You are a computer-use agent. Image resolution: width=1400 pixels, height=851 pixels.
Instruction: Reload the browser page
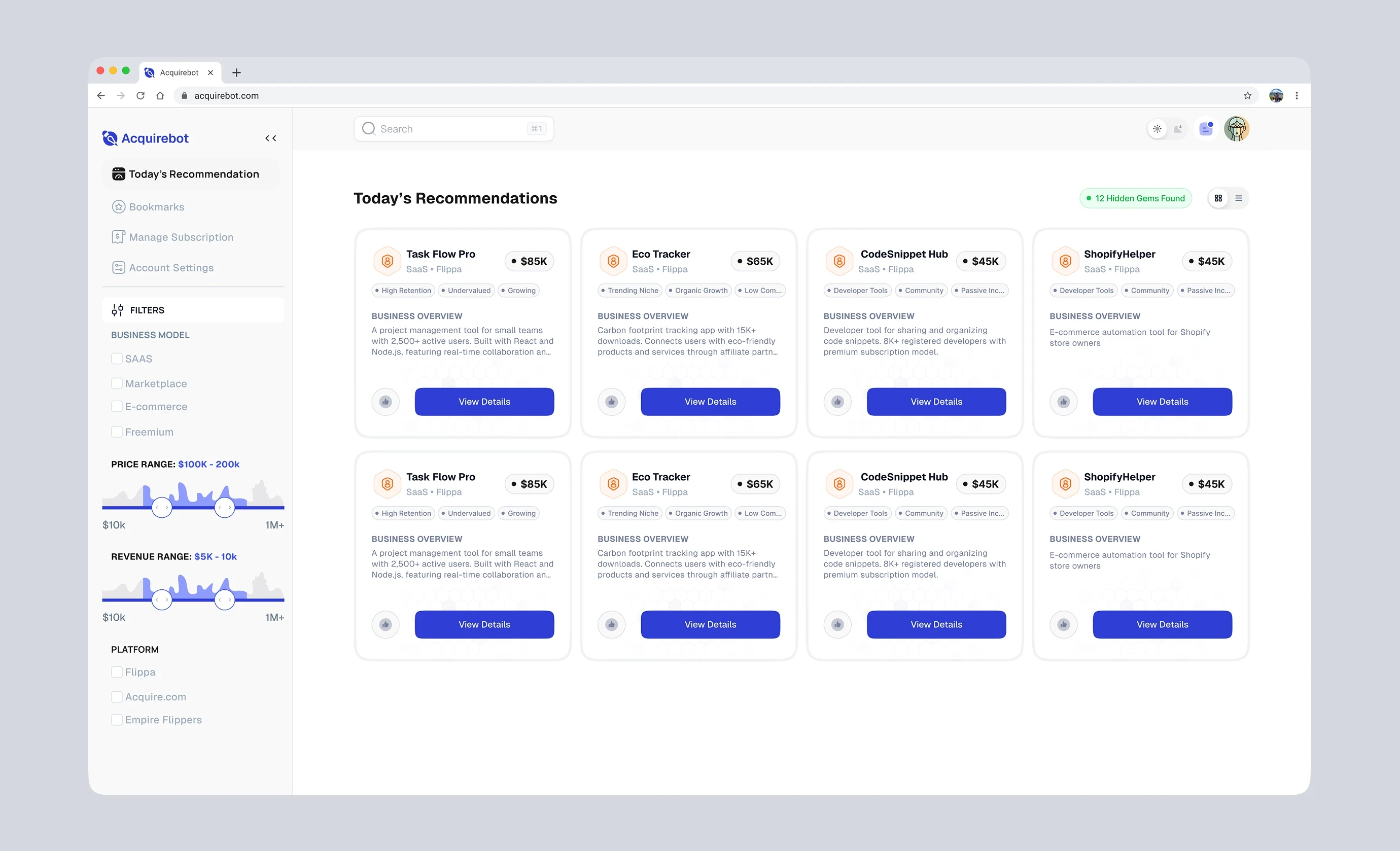click(141, 95)
